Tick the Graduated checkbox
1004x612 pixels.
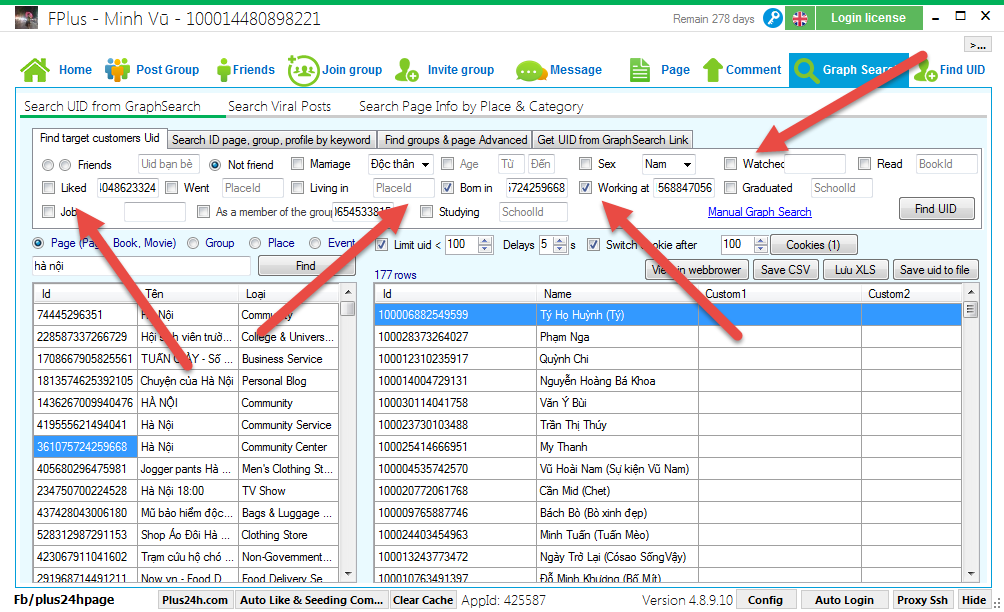[730, 188]
